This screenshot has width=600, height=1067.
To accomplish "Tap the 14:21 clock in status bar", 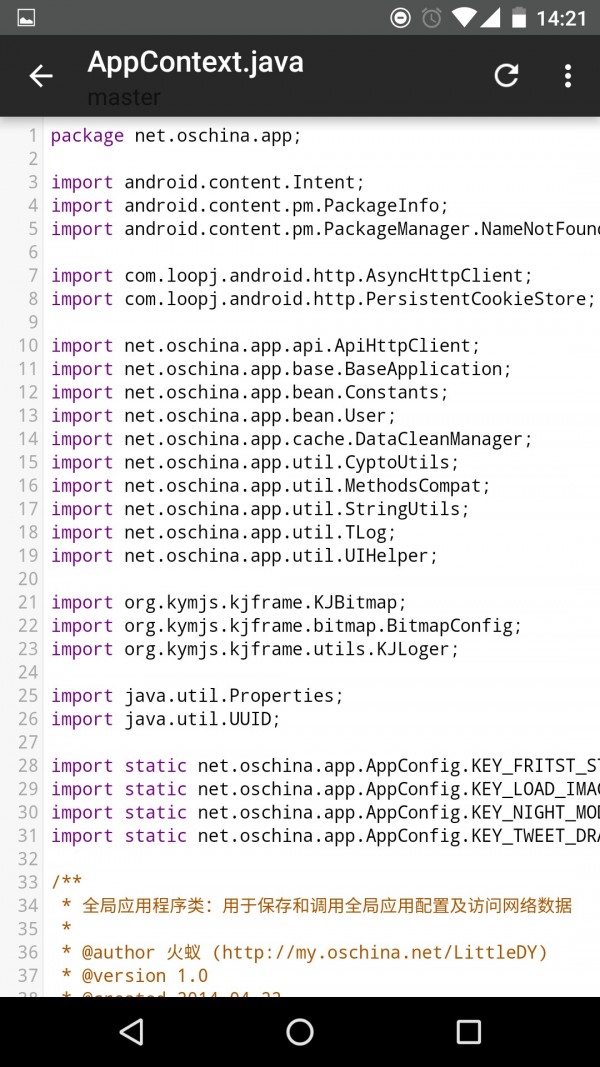I will [x=561, y=17].
